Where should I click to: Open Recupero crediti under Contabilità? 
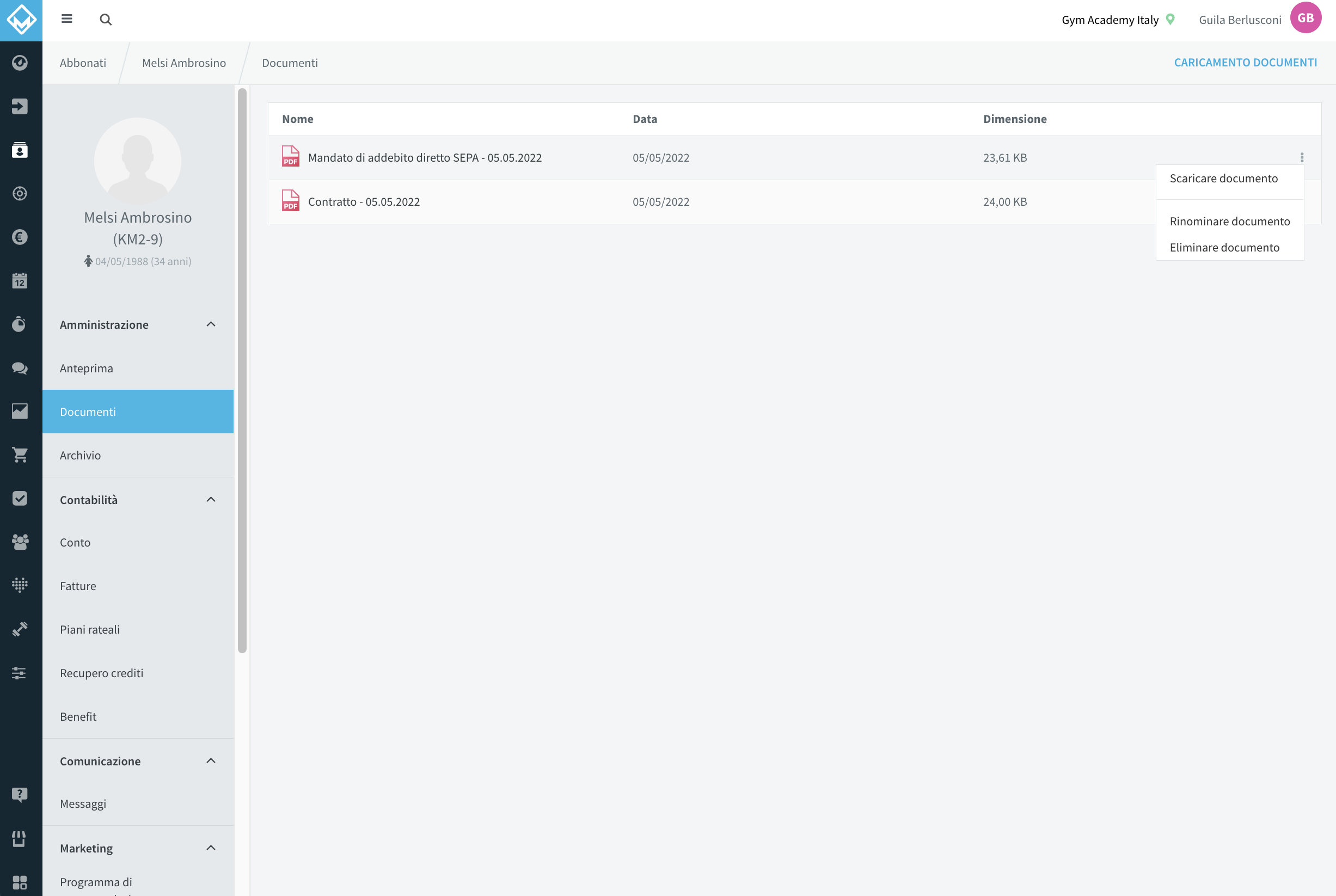138,673
